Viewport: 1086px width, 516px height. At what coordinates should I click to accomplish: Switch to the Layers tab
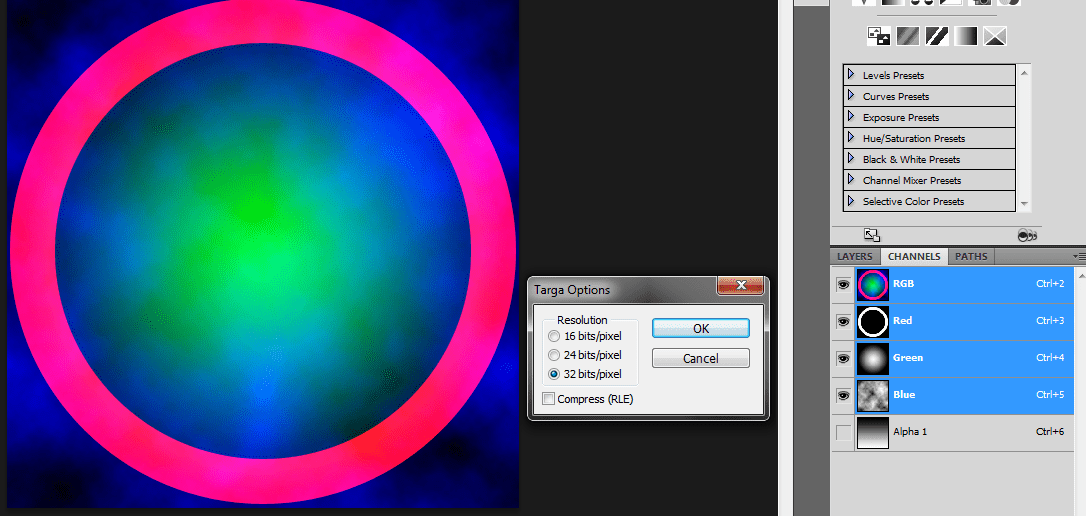pos(854,257)
